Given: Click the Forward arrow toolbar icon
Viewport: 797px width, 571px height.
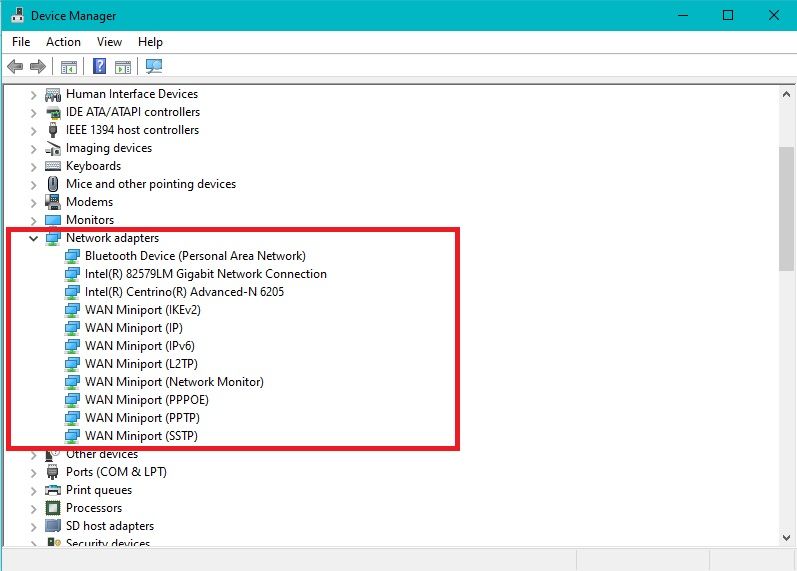Looking at the screenshot, I should click(x=38, y=66).
